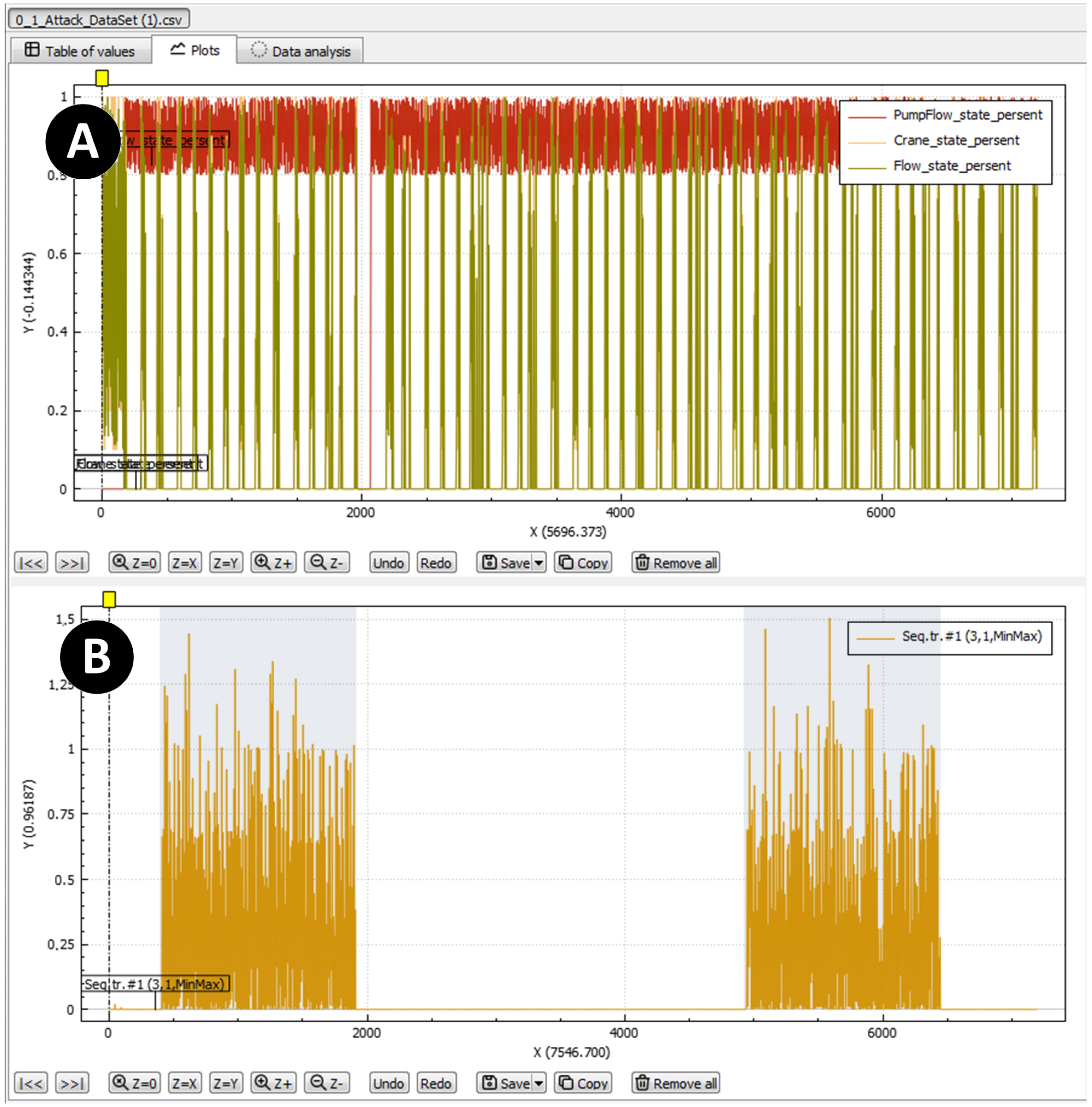Jump to start with |<< in top toolbar
Screen dimensions: 1092x1107
click(31, 563)
